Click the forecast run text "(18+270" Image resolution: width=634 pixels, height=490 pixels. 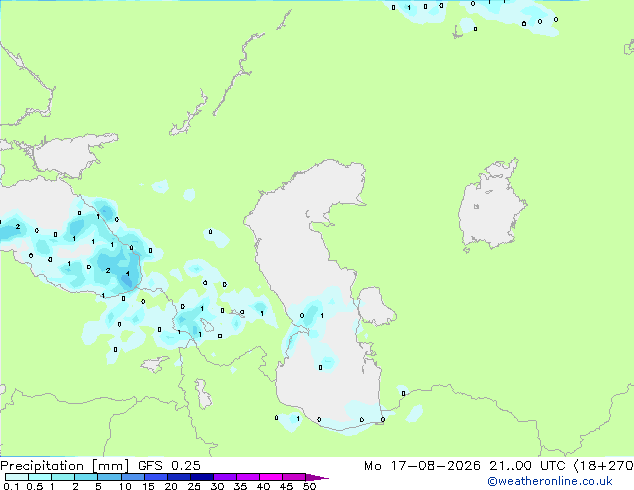pos(603,466)
